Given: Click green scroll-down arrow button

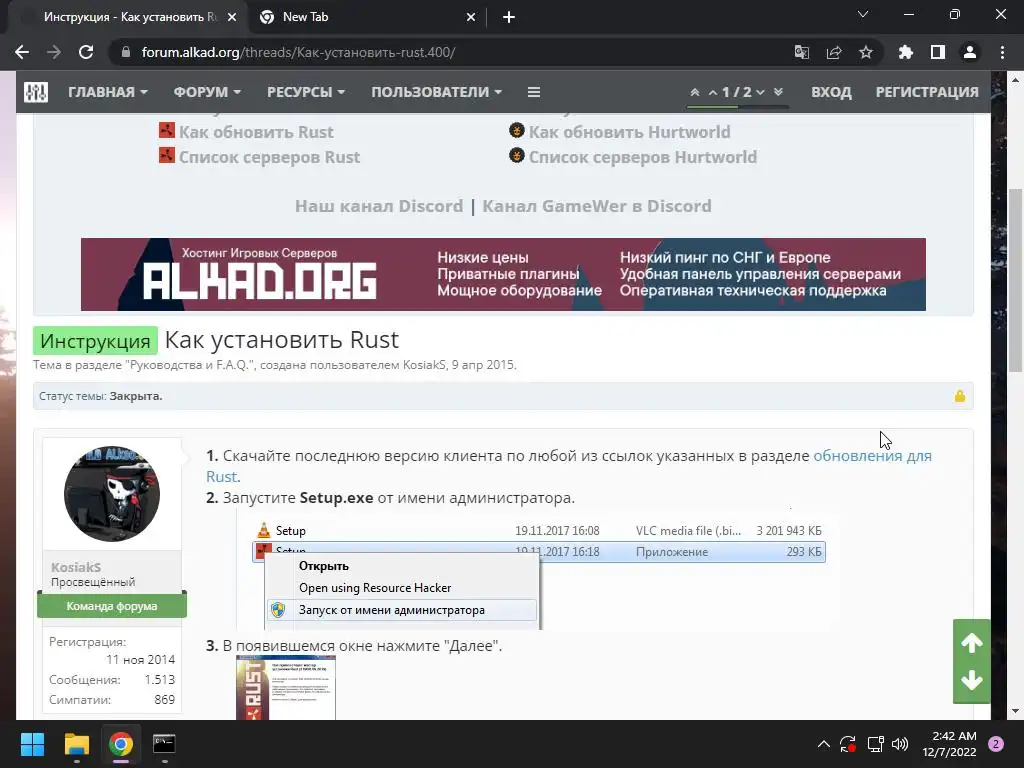Looking at the screenshot, I should 971,680.
